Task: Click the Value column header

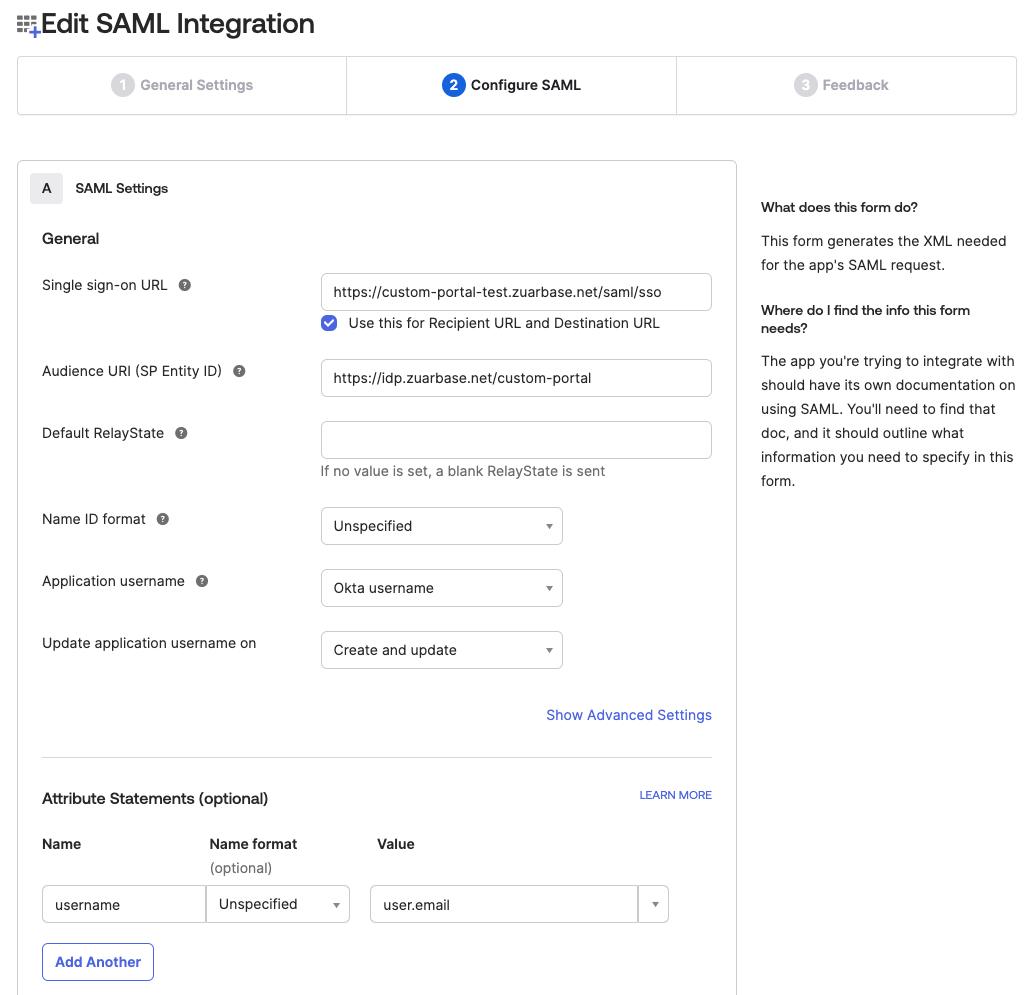Action: pyautogui.click(x=396, y=844)
